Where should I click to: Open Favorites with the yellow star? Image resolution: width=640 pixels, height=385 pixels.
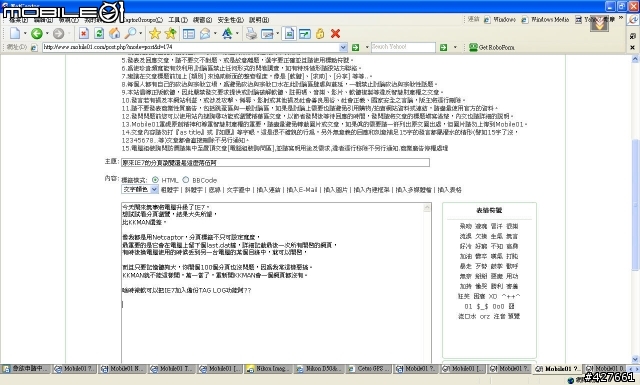coord(154,33)
